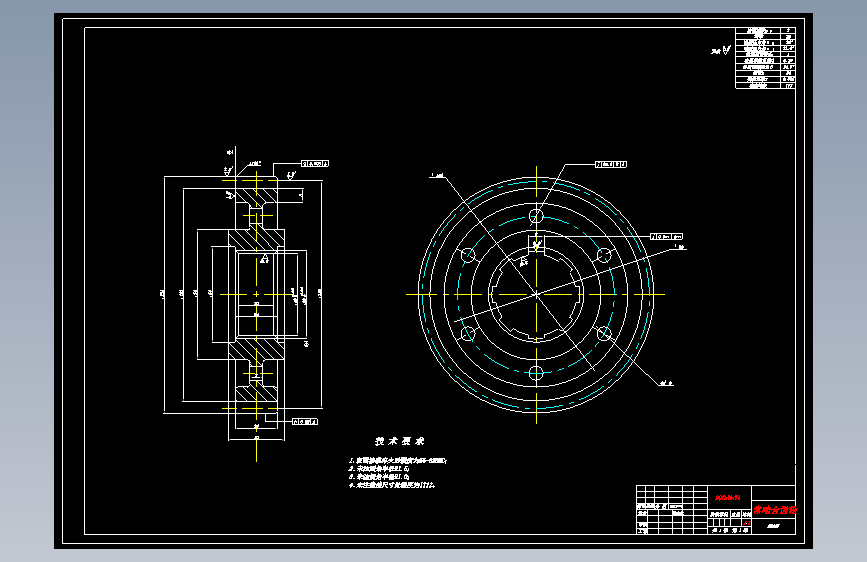Image resolution: width=867 pixels, height=562 pixels.
Task: Pick the bottom bolt hole on gear front view
Action: [536, 373]
